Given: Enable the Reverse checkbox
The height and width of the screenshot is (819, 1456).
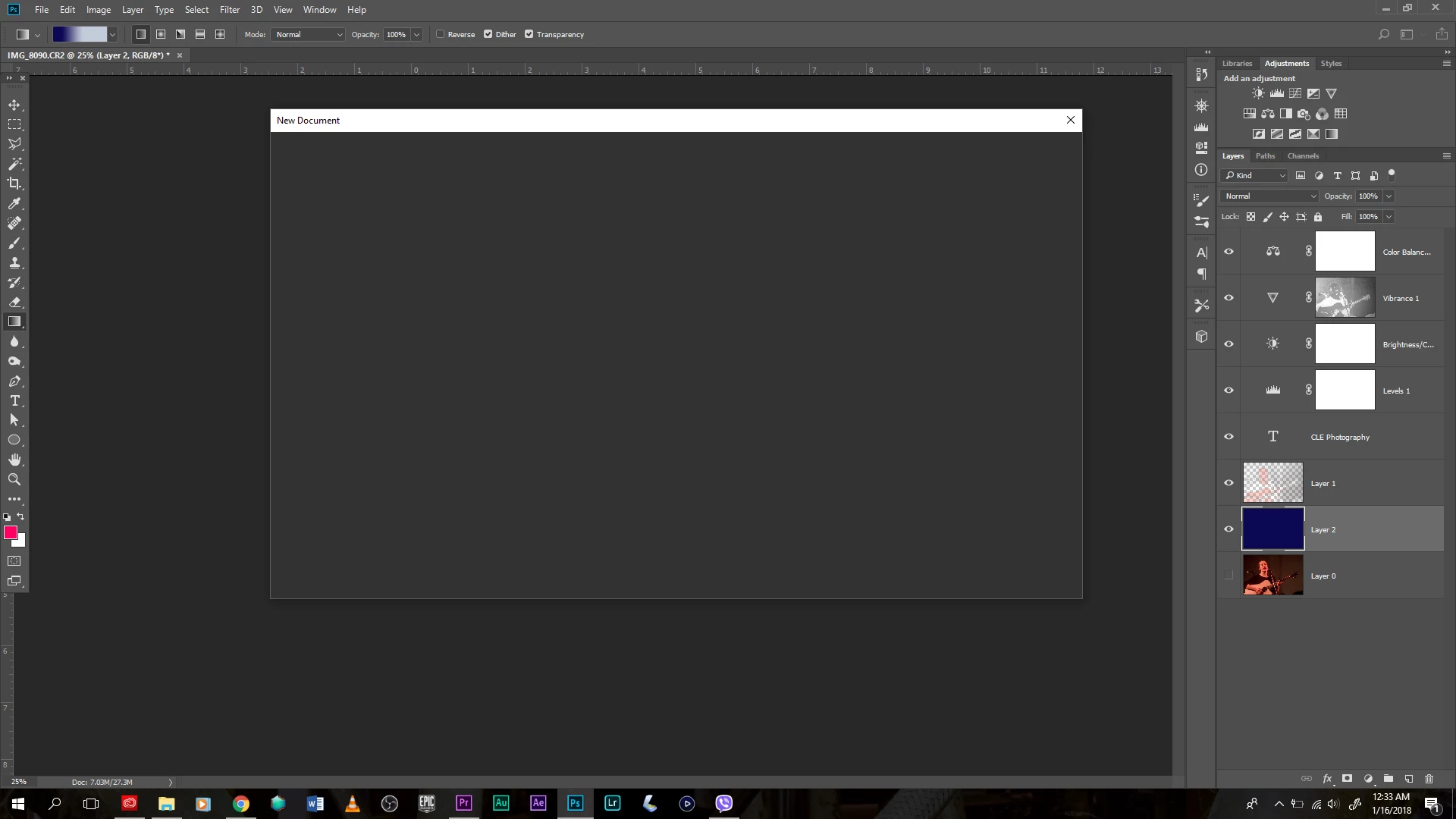Looking at the screenshot, I should coord(441,34).
